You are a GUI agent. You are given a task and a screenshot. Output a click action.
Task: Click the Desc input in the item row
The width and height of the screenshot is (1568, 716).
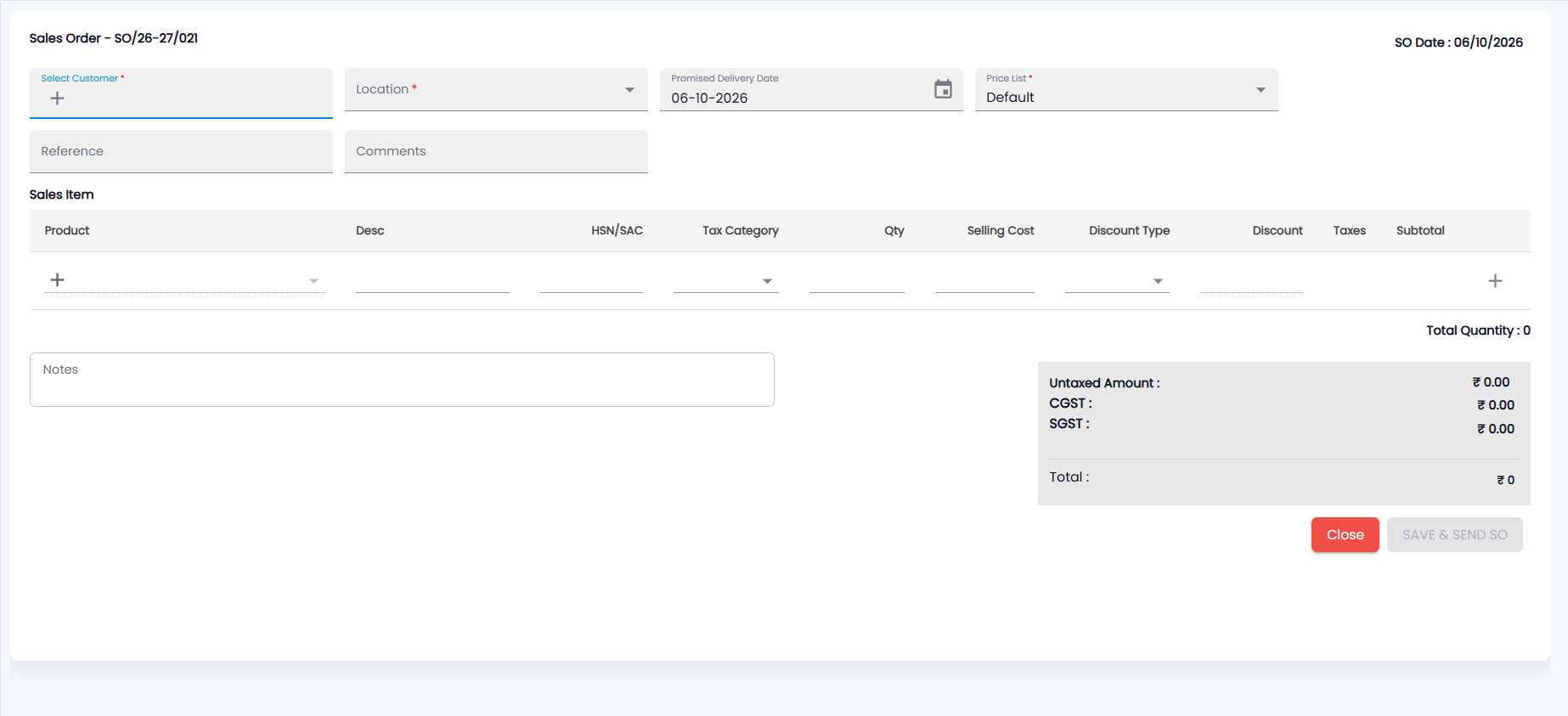[432, 280]
